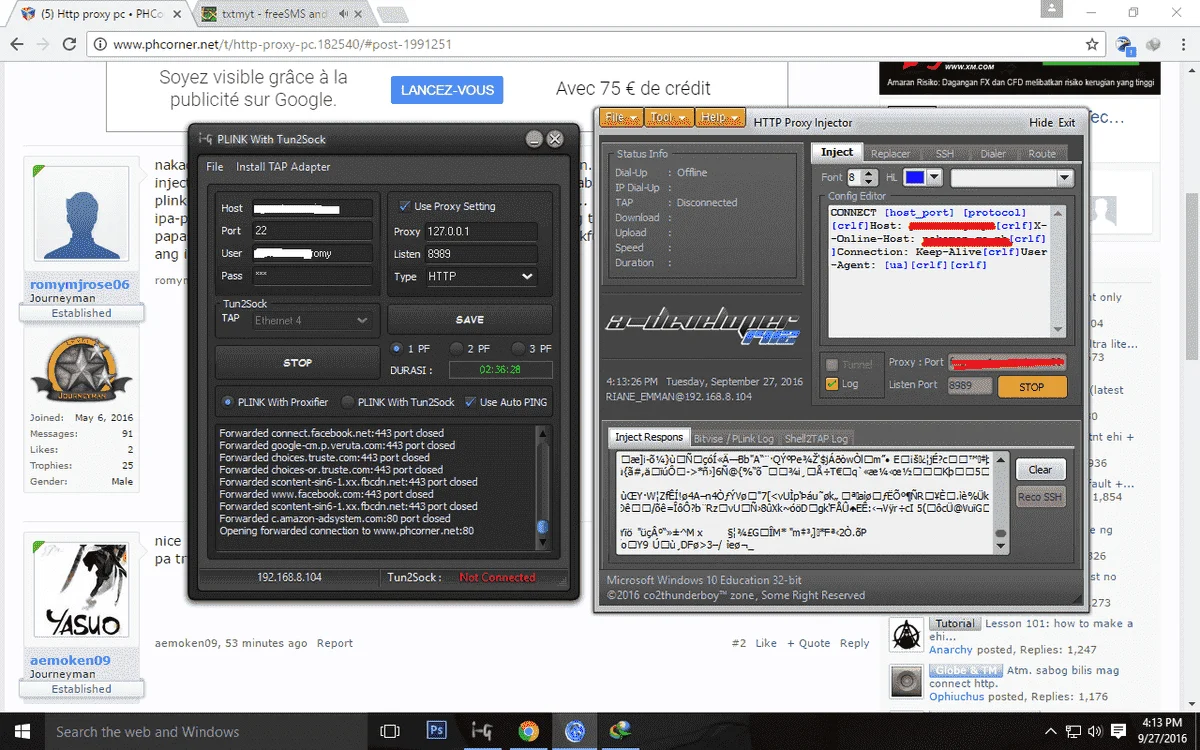The image size is (1200, 750).
Task: Click the PLINK log scrollbar thumb
Action: [542, 527]
